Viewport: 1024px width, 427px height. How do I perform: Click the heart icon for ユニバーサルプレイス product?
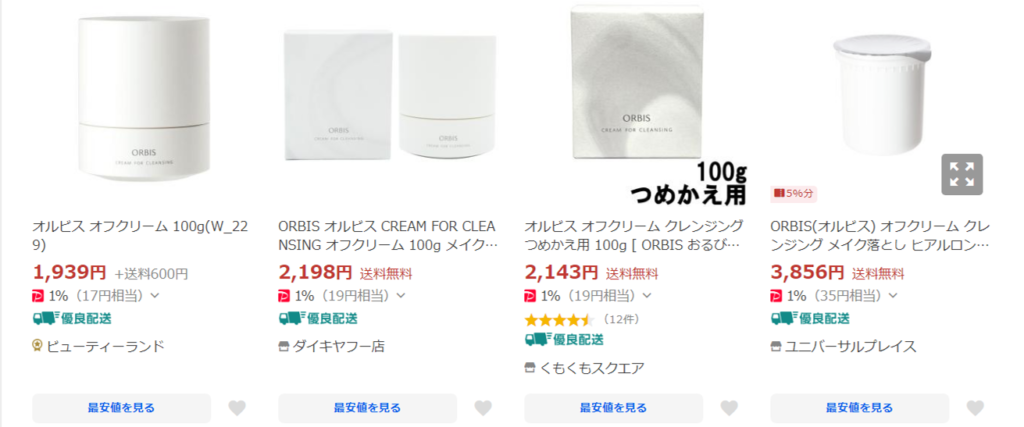(975, 407)
